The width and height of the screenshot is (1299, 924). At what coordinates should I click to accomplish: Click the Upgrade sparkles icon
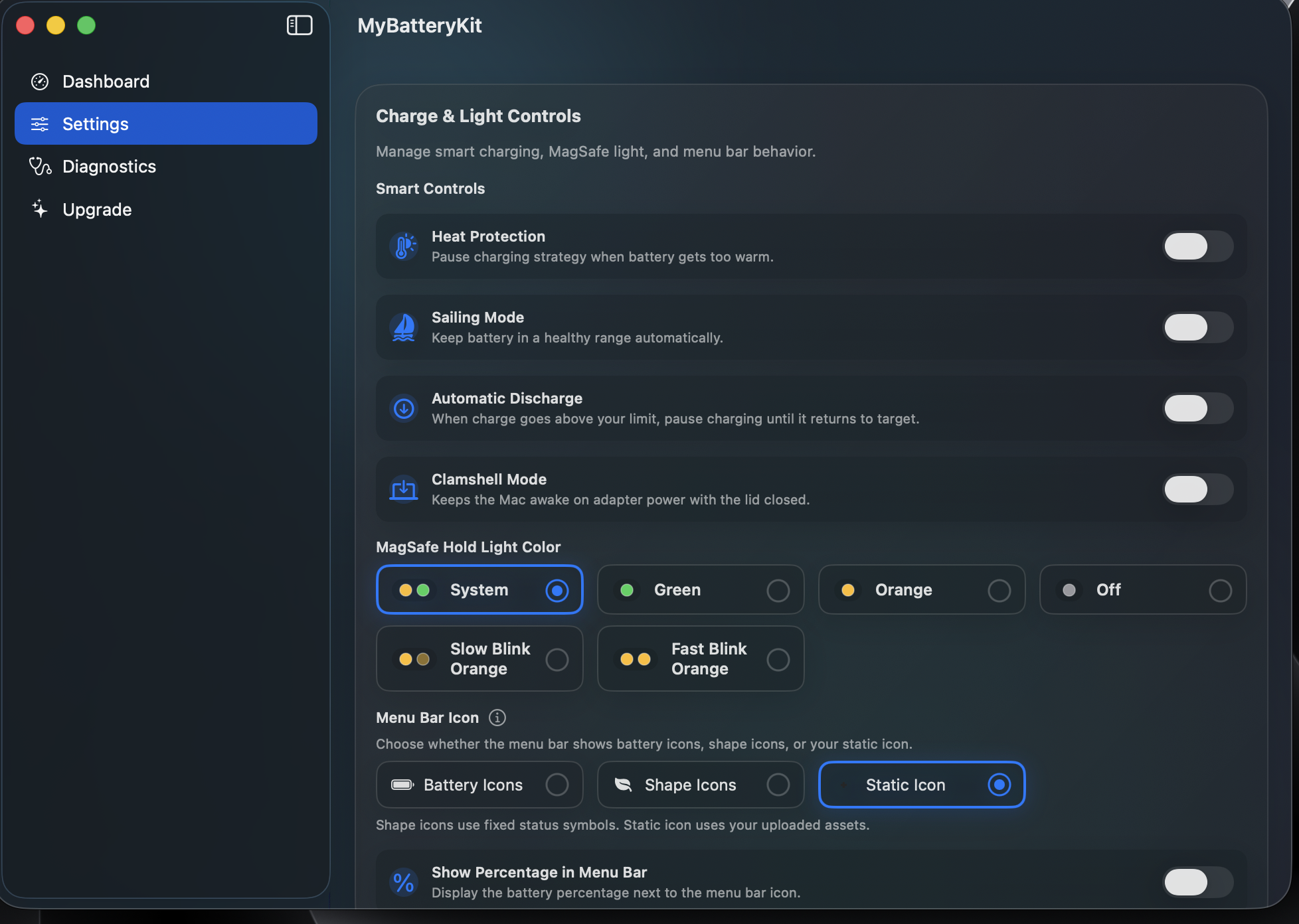[x=39, y=209]
